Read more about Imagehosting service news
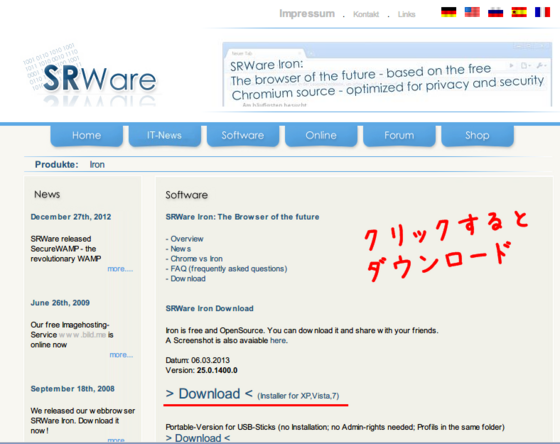Viewport: 560px width, 444px height. click(x=121, y=355)
